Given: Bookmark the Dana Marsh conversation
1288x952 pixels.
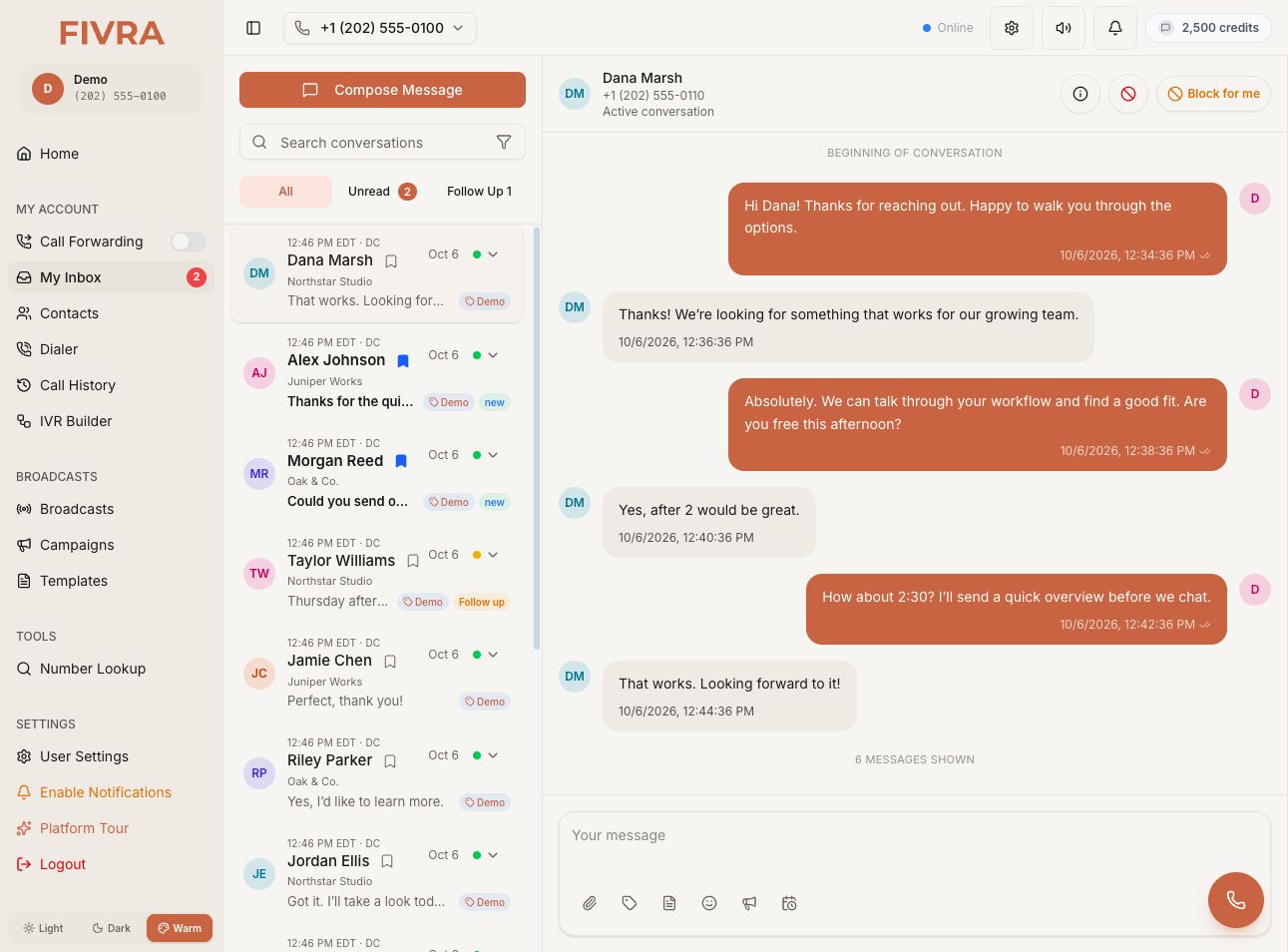Looking at the screenshot, I should point(391,261).
